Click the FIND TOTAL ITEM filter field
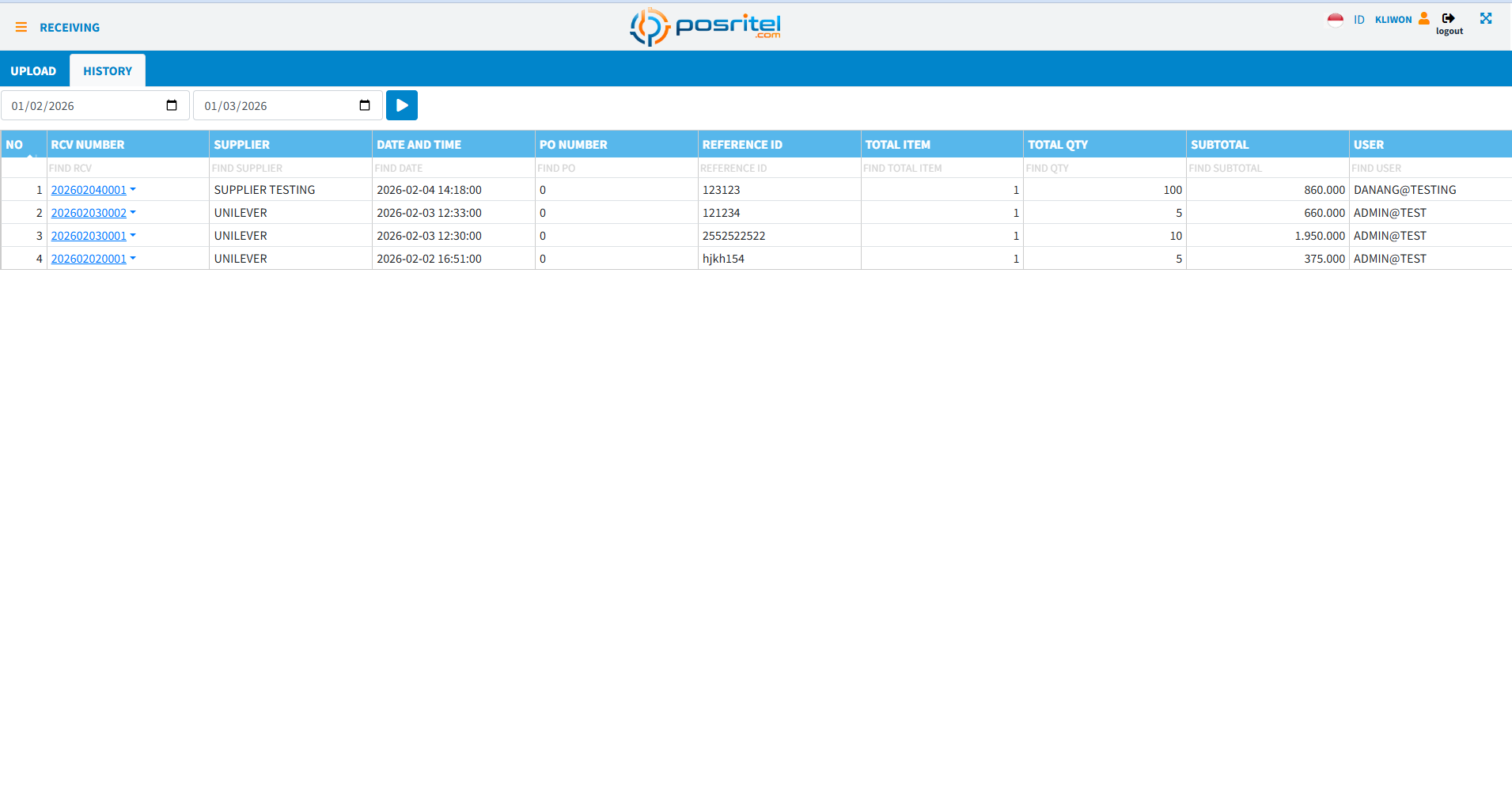This screenshot has height=785, width=1512. click(x=942, y=168)
